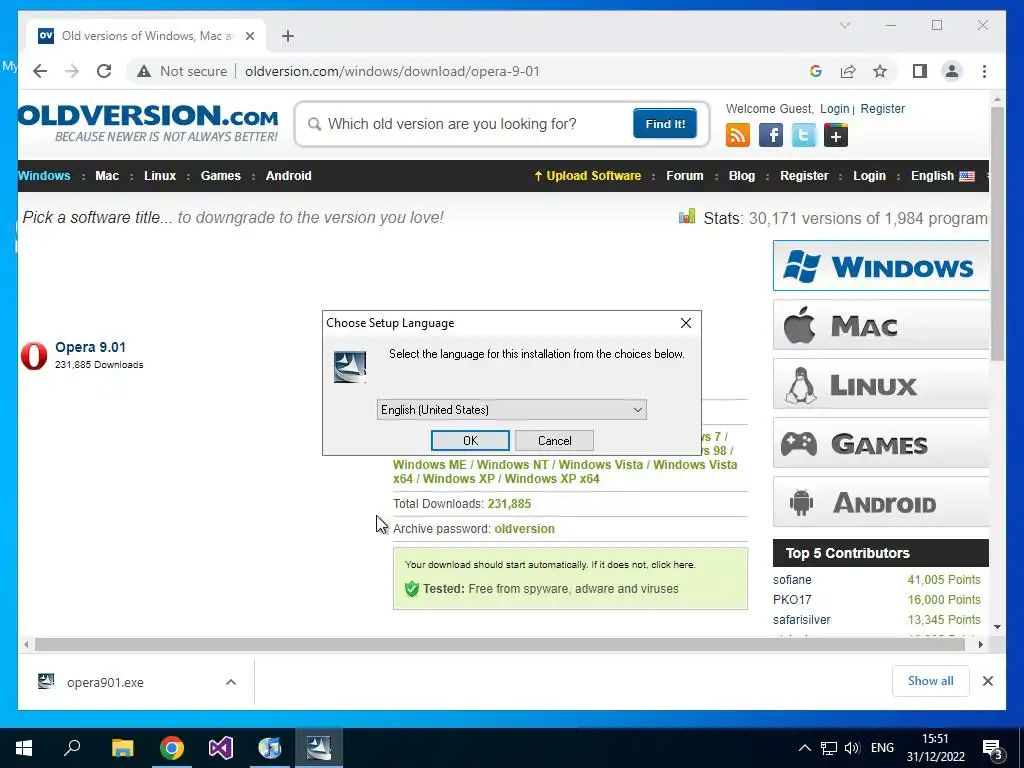Click the Google icon in address bar
The width and height of the screenshot is (1024, 768).
pos(816,71)
